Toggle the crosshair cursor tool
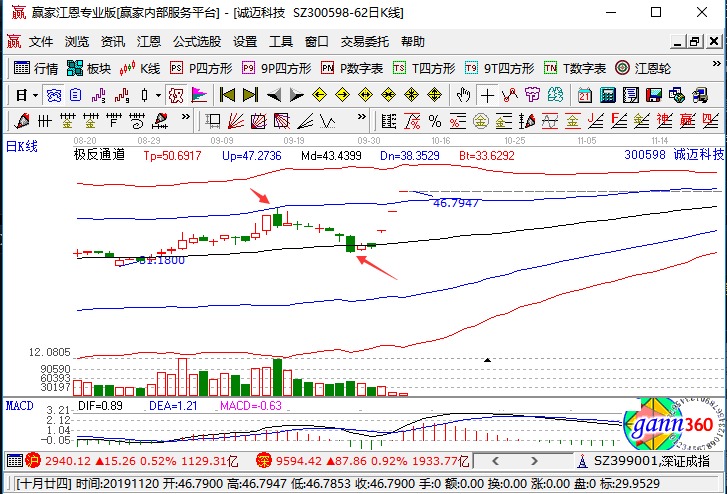727x494 pixels. coord(487,96)
